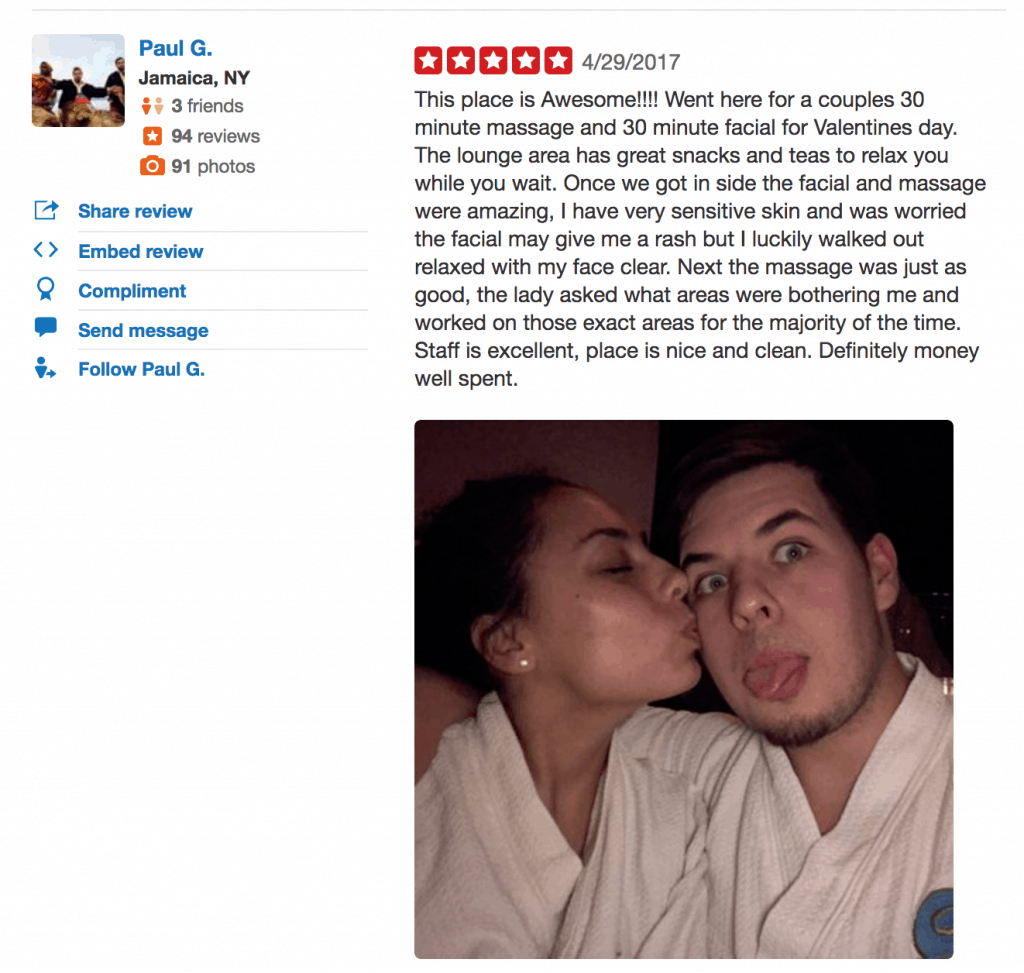Click the Follow Paul G. person icon
This screenshot has width=1024, height=973.
click(45, 368)
